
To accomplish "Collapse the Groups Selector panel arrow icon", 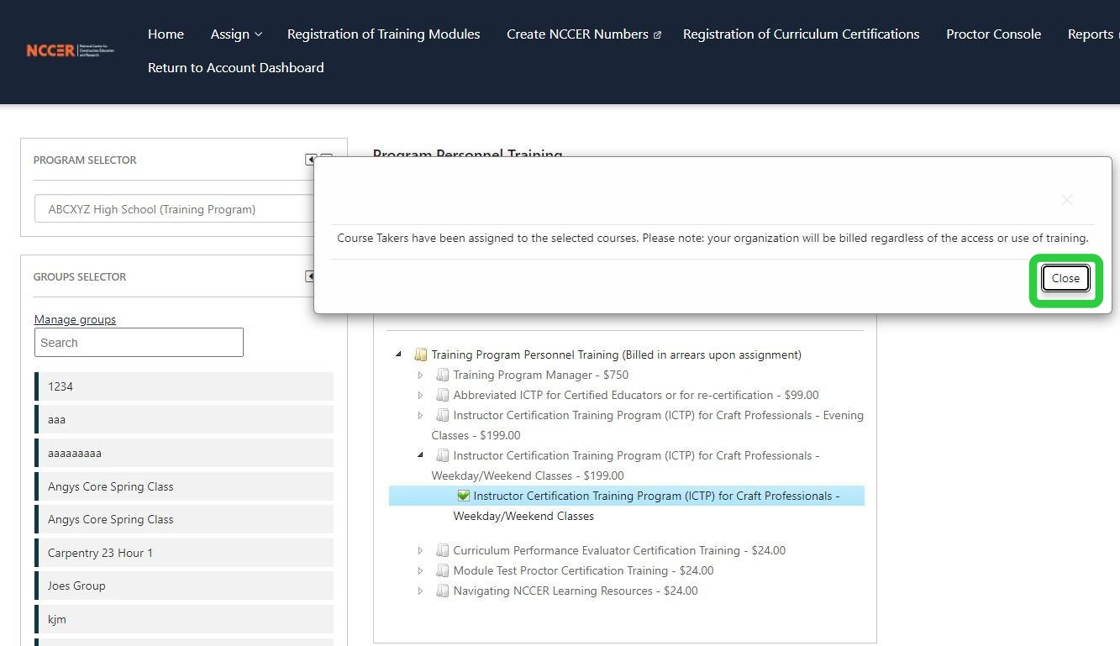I will click(311, 277).
